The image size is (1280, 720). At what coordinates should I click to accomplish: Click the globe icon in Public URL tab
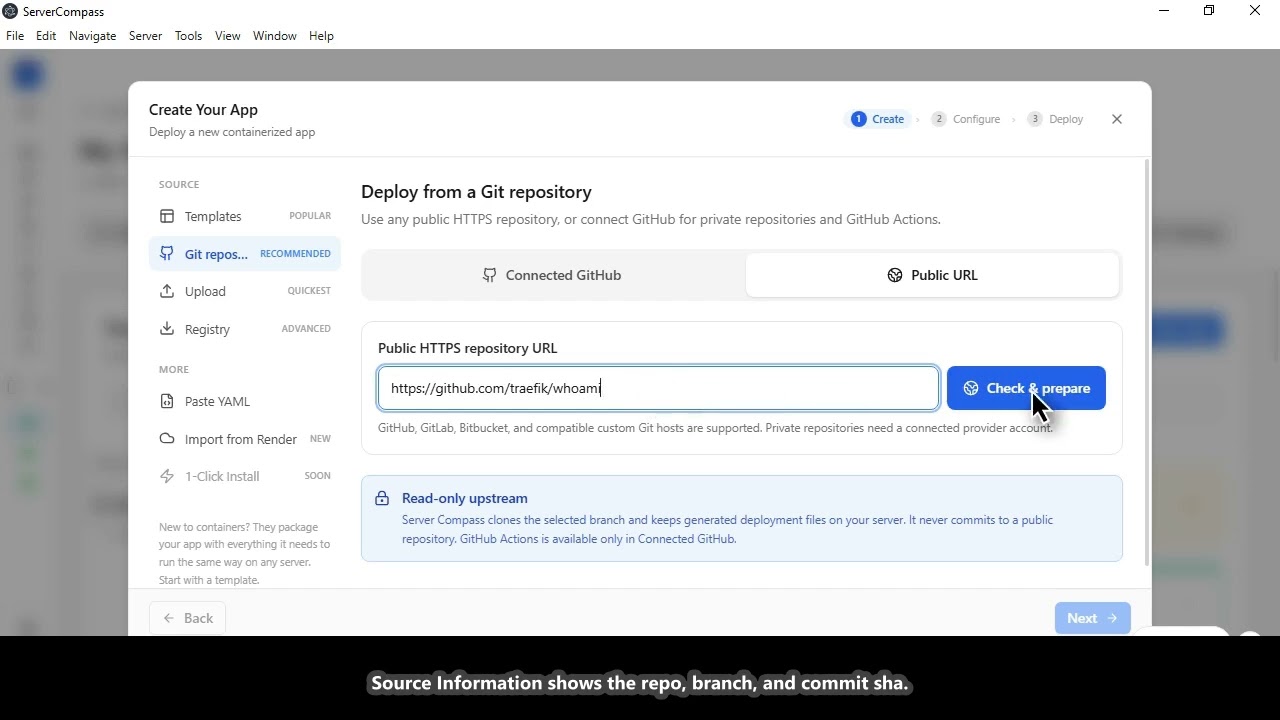(x=895, y=275)
